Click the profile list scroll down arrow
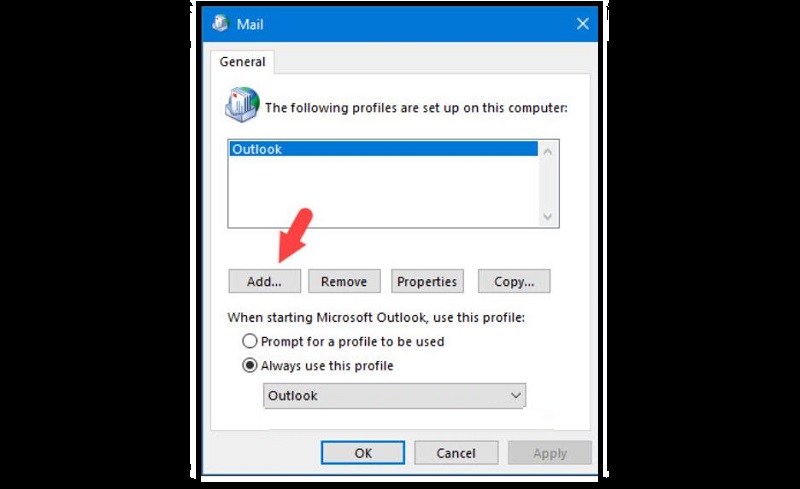 click(x=548, y=217)
